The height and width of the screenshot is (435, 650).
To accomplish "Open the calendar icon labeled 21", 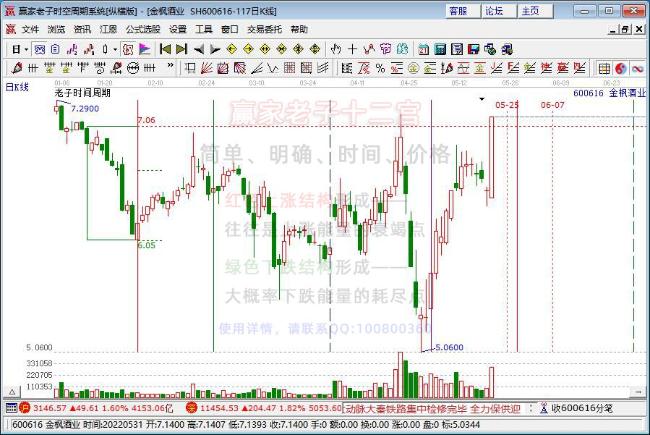I will 423,49.
